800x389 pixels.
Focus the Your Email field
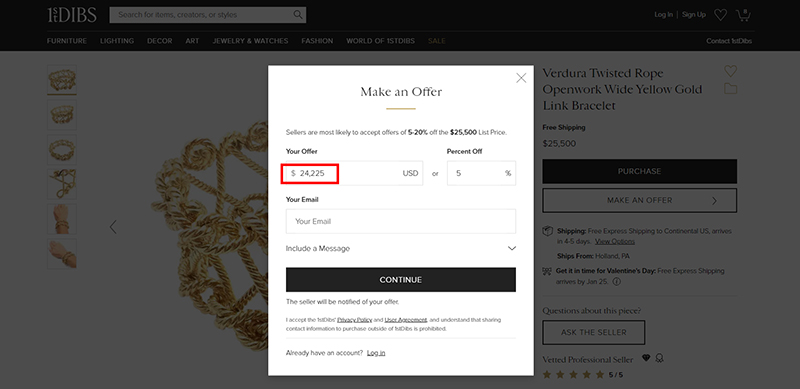(x=401, y=222)
